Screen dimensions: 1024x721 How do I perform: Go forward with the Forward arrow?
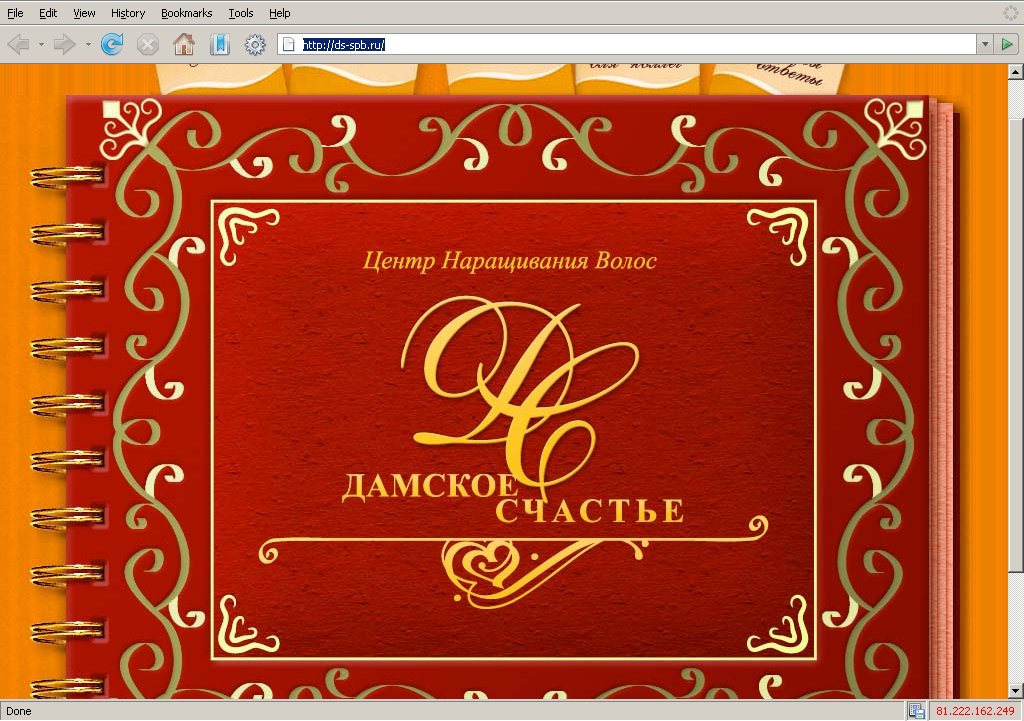64,44
